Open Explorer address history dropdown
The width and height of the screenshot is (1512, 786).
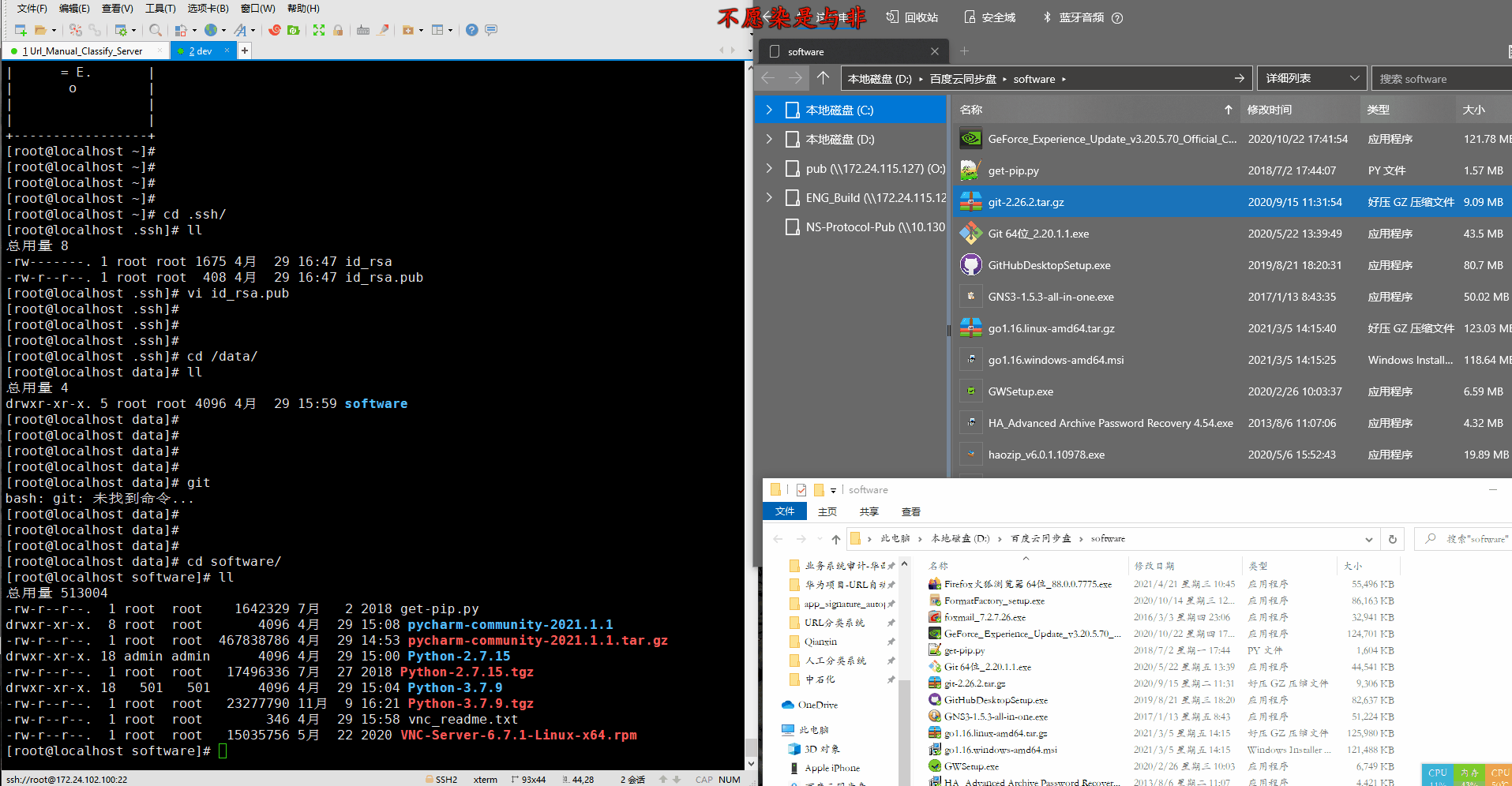(1368, 539)
